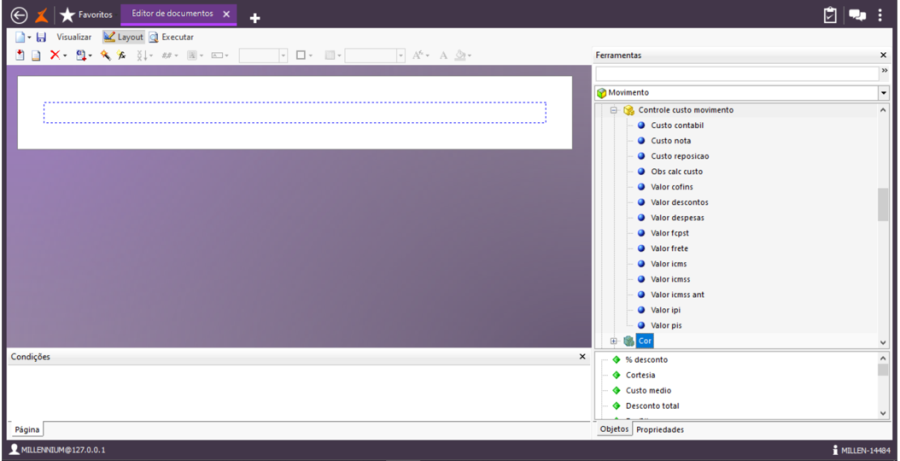Save document with floppy disk icon
900x461 pixels.
41,37
